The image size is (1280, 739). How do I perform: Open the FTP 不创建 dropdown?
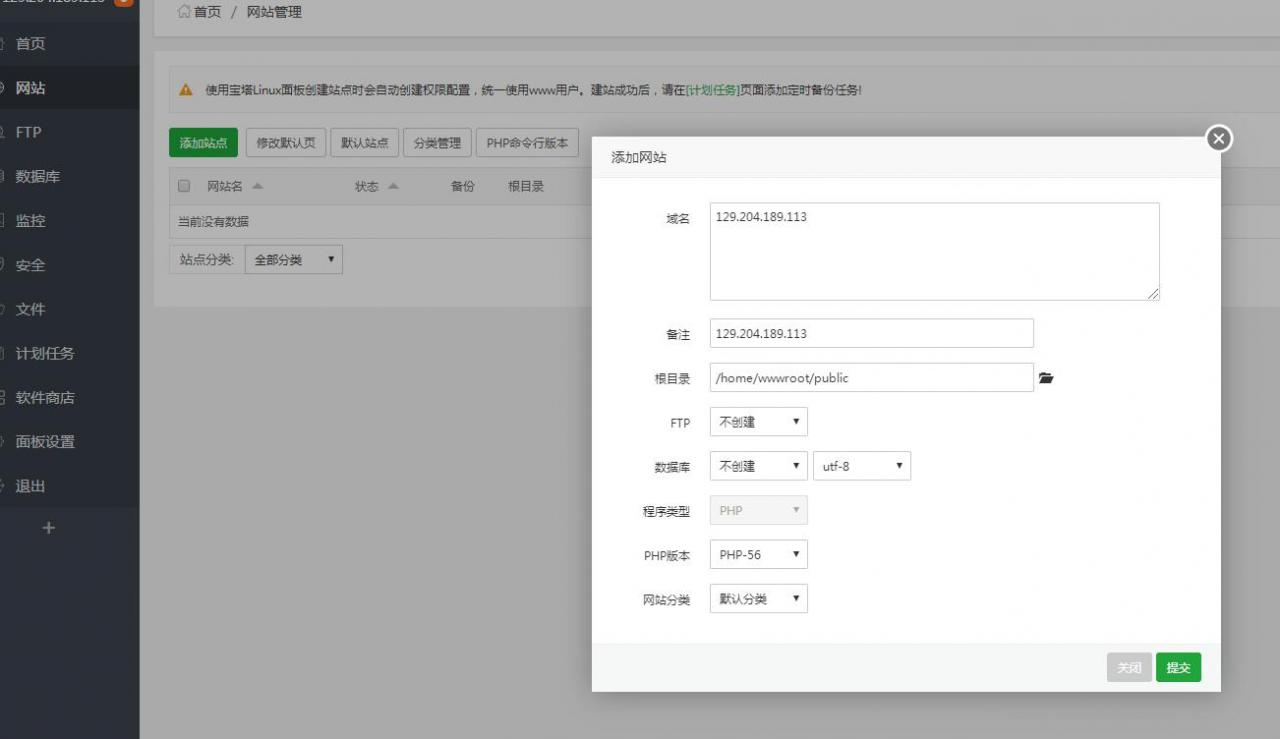758,422
